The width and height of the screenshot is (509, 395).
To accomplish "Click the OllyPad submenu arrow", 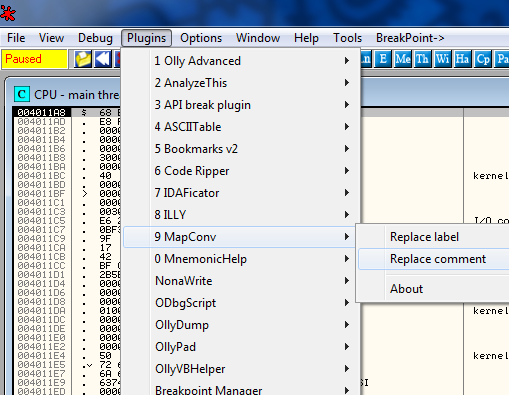I will click(347, 347).
